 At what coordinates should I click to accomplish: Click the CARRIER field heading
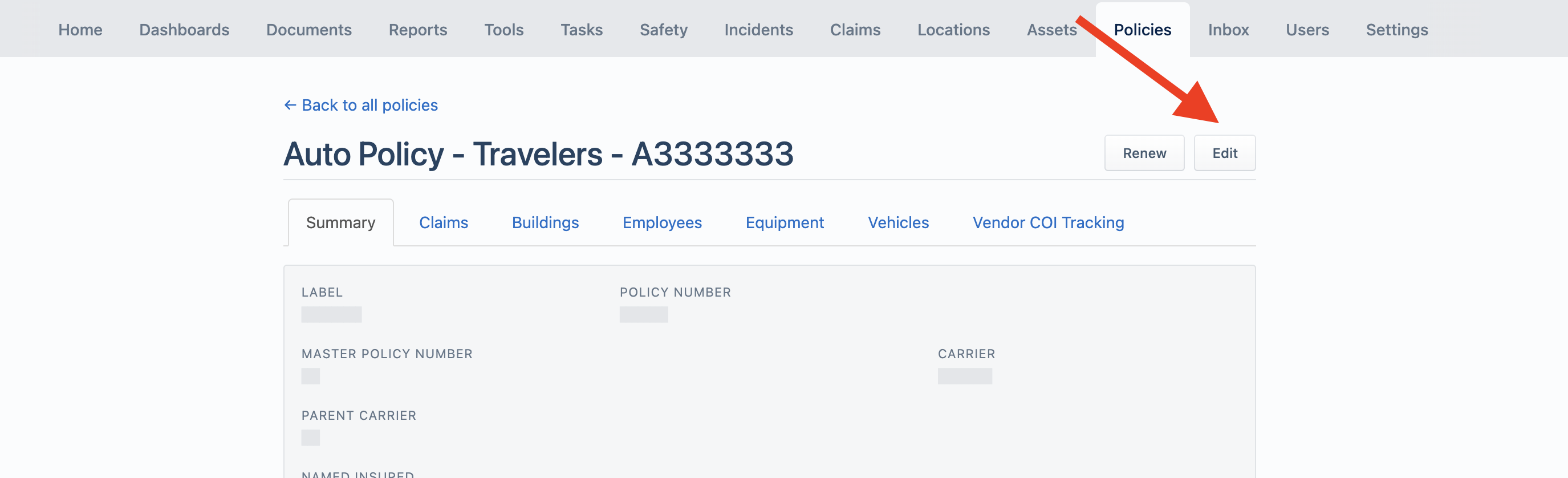coord(966,354)
